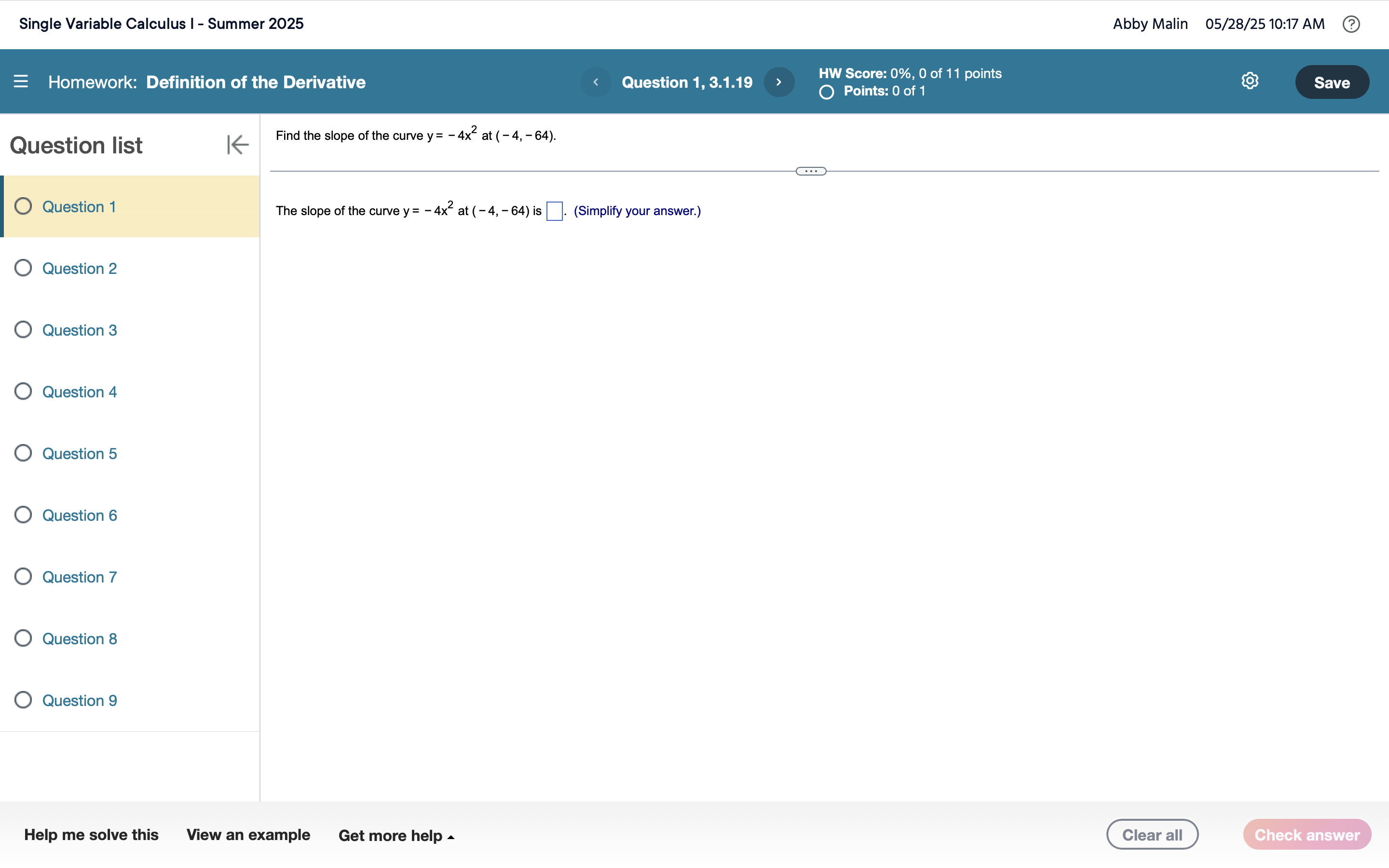This screenshot has width=1389, height=868.
Task: Open Question 3 from the list
Action: click(79, 330)
